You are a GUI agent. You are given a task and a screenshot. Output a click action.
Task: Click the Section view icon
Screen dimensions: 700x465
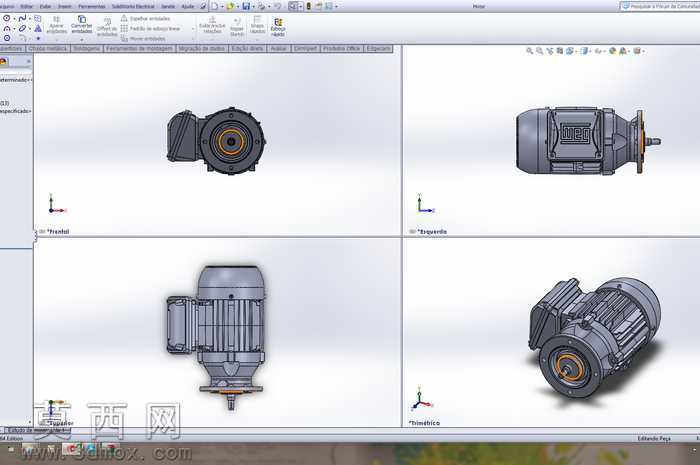click(560, 51)
